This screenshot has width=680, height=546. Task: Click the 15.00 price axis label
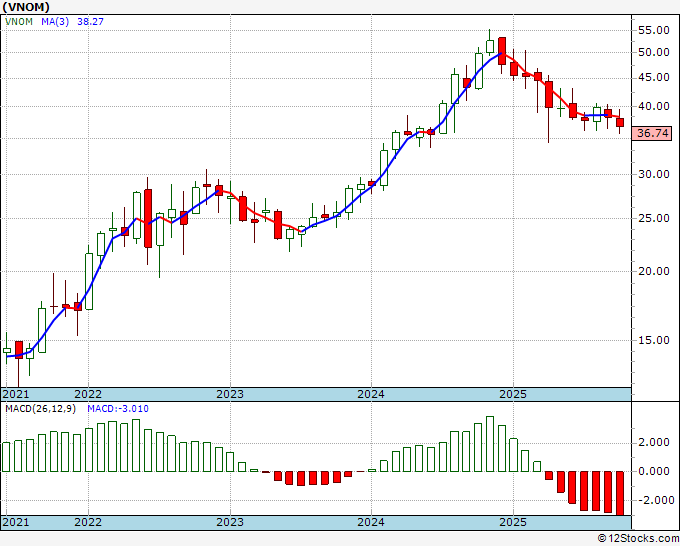click(x=654, y=340)
